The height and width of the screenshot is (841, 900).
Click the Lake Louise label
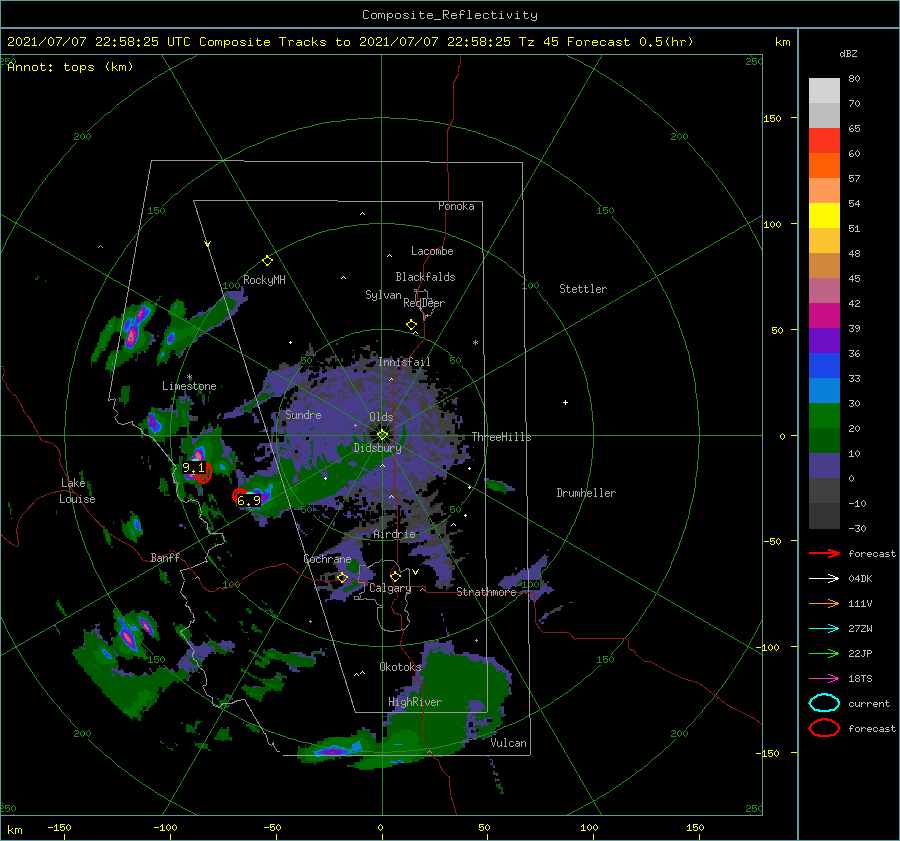(x=77, y=491)
